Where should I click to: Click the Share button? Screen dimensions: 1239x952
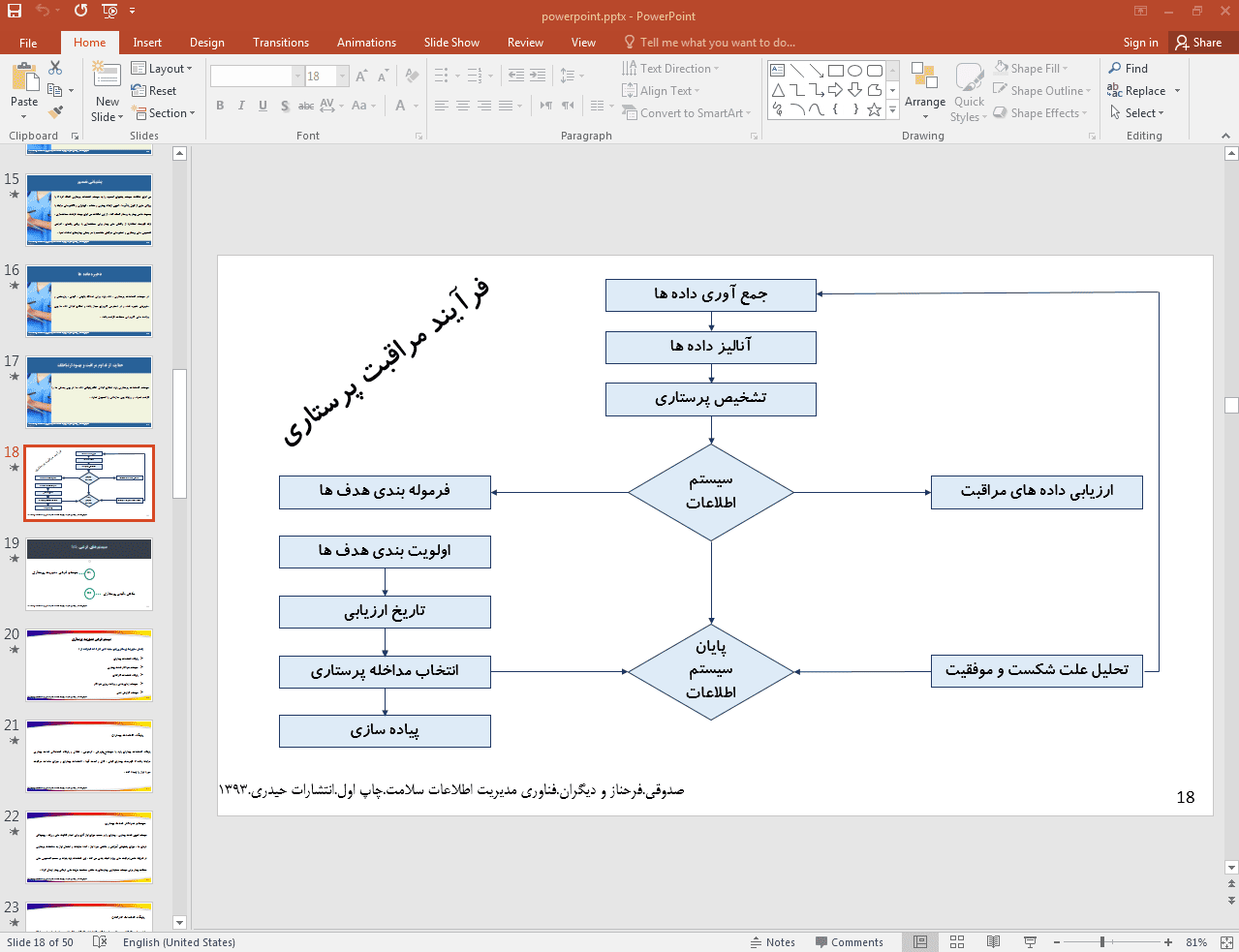1198,43
